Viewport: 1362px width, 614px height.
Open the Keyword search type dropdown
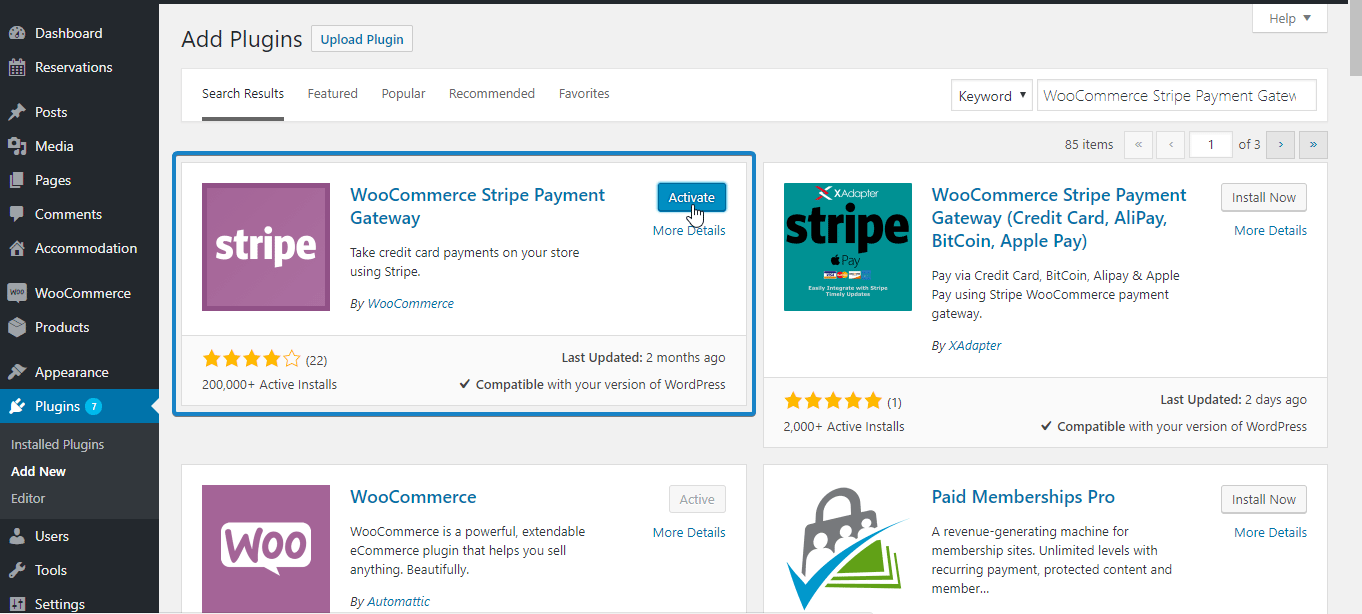point(991,96)
